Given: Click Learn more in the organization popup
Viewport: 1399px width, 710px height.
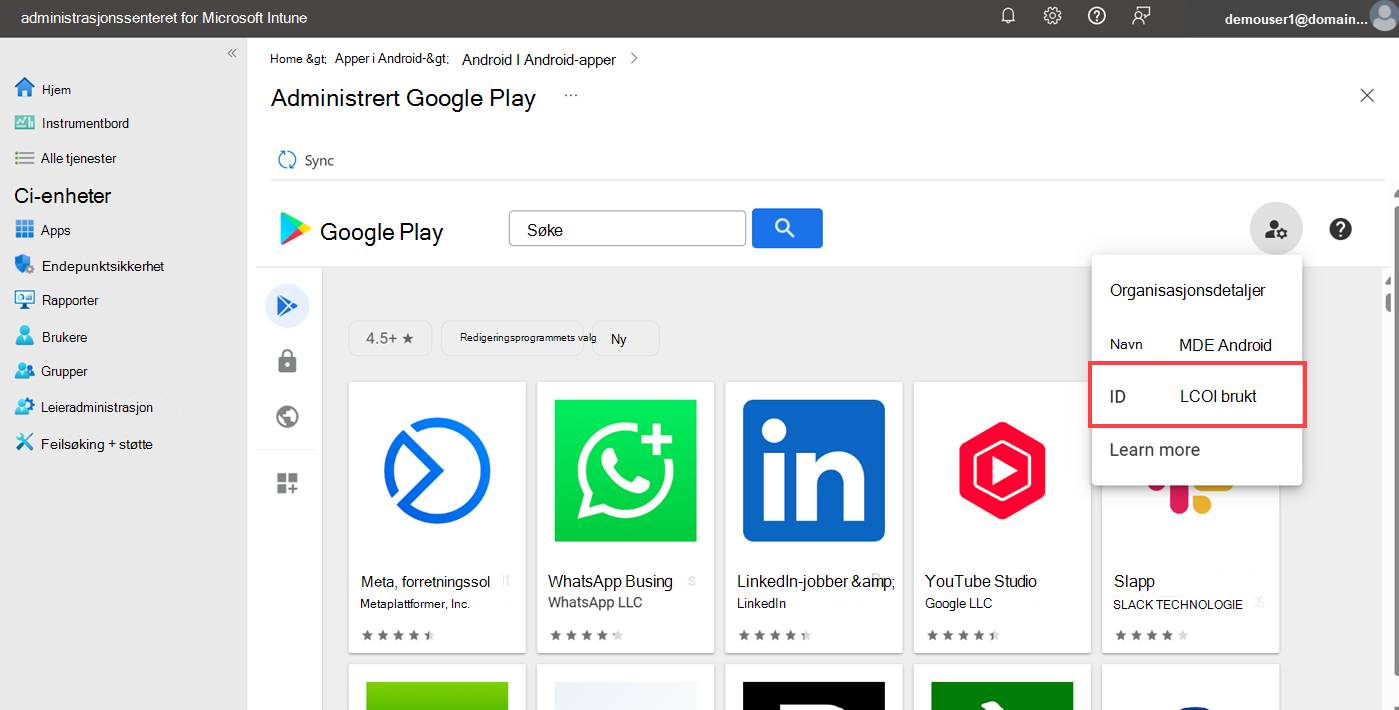Looking at the screenshot, I should tap(1154, 449).
